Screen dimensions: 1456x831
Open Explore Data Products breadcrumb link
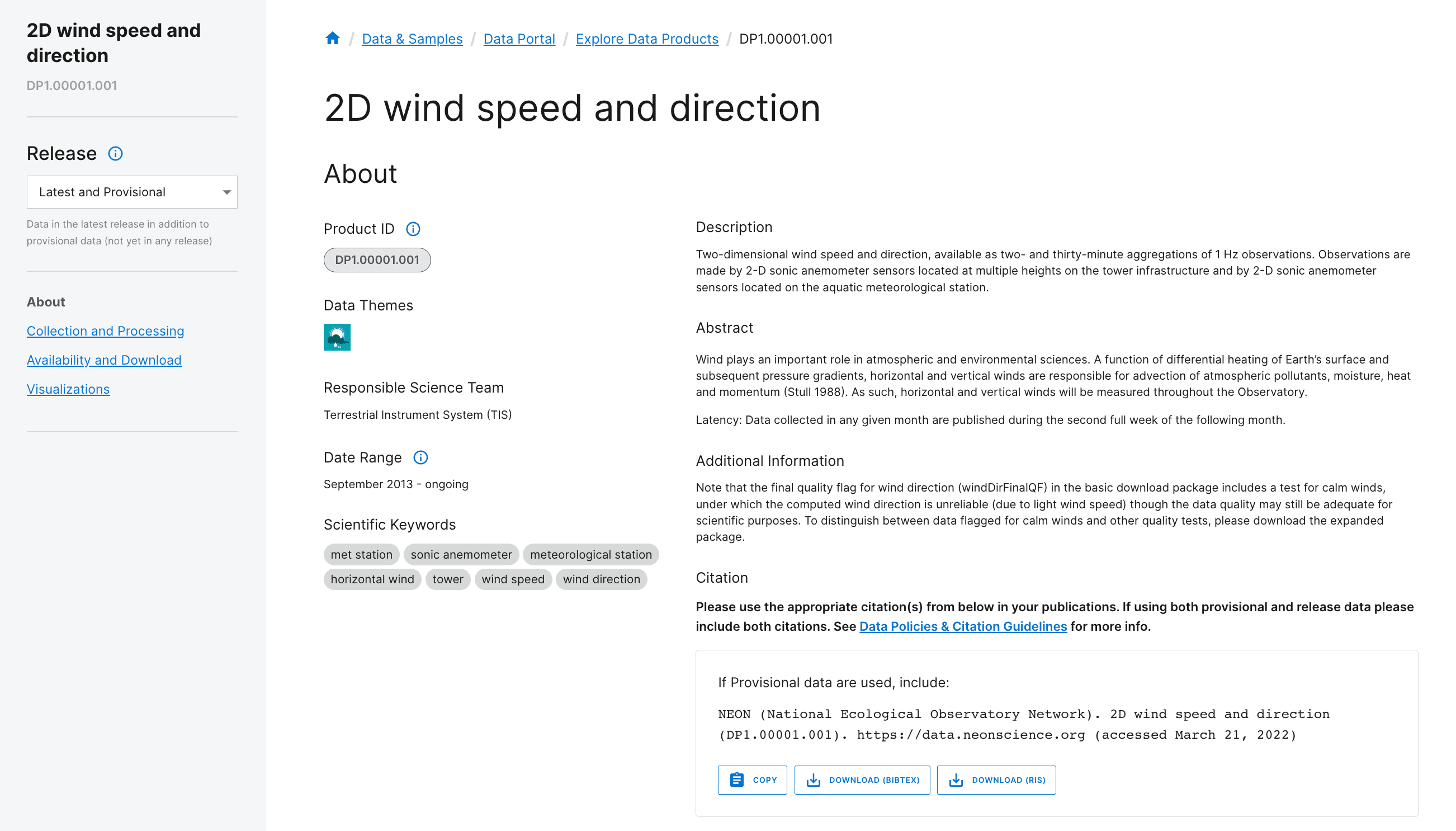click(x=647, y=38)
